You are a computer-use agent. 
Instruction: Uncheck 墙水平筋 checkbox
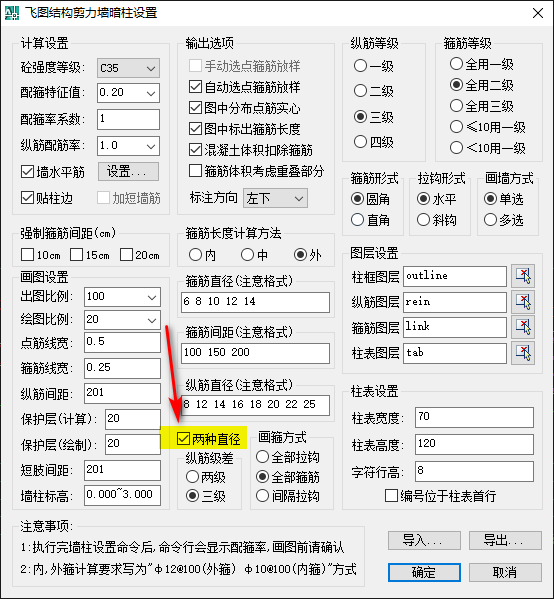tap(28, 172)
